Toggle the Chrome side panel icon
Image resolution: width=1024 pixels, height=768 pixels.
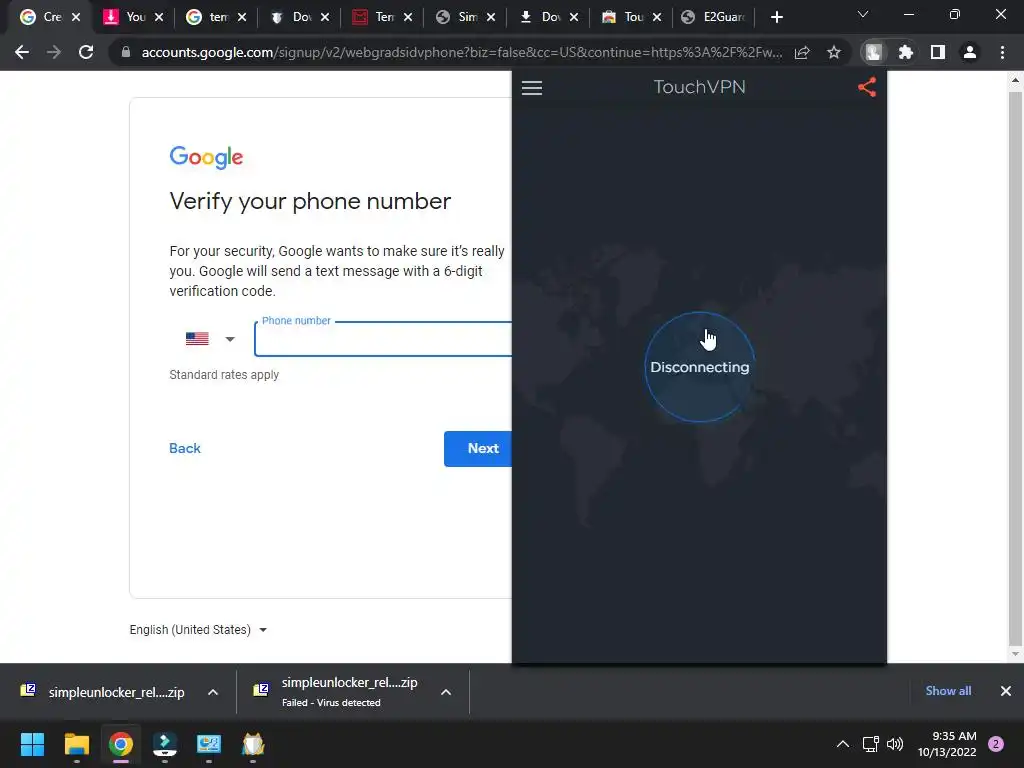(937, 52)
